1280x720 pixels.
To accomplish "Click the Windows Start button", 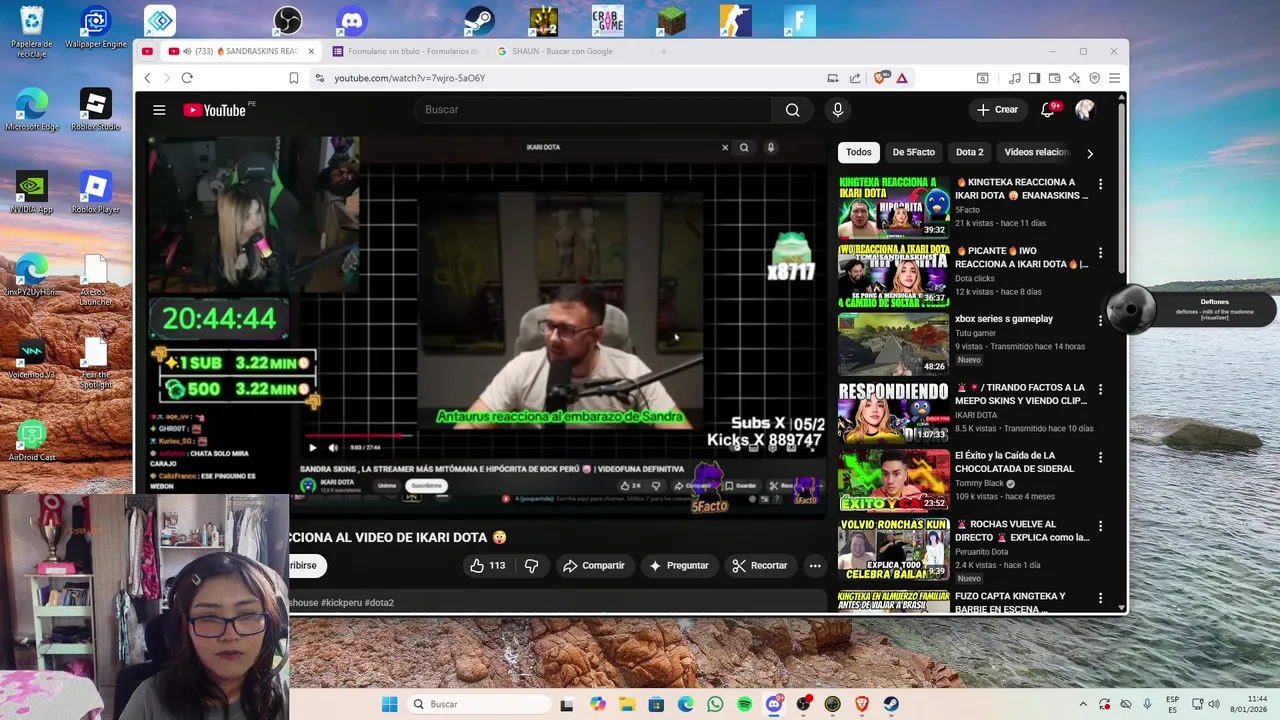I will pyautogui.click(x=389, y=704).
